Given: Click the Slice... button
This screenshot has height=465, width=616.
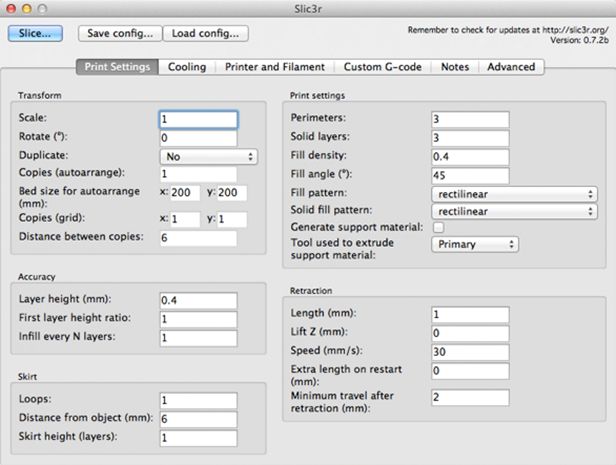Looking at the screenshot, I should (x=35, y=33).
